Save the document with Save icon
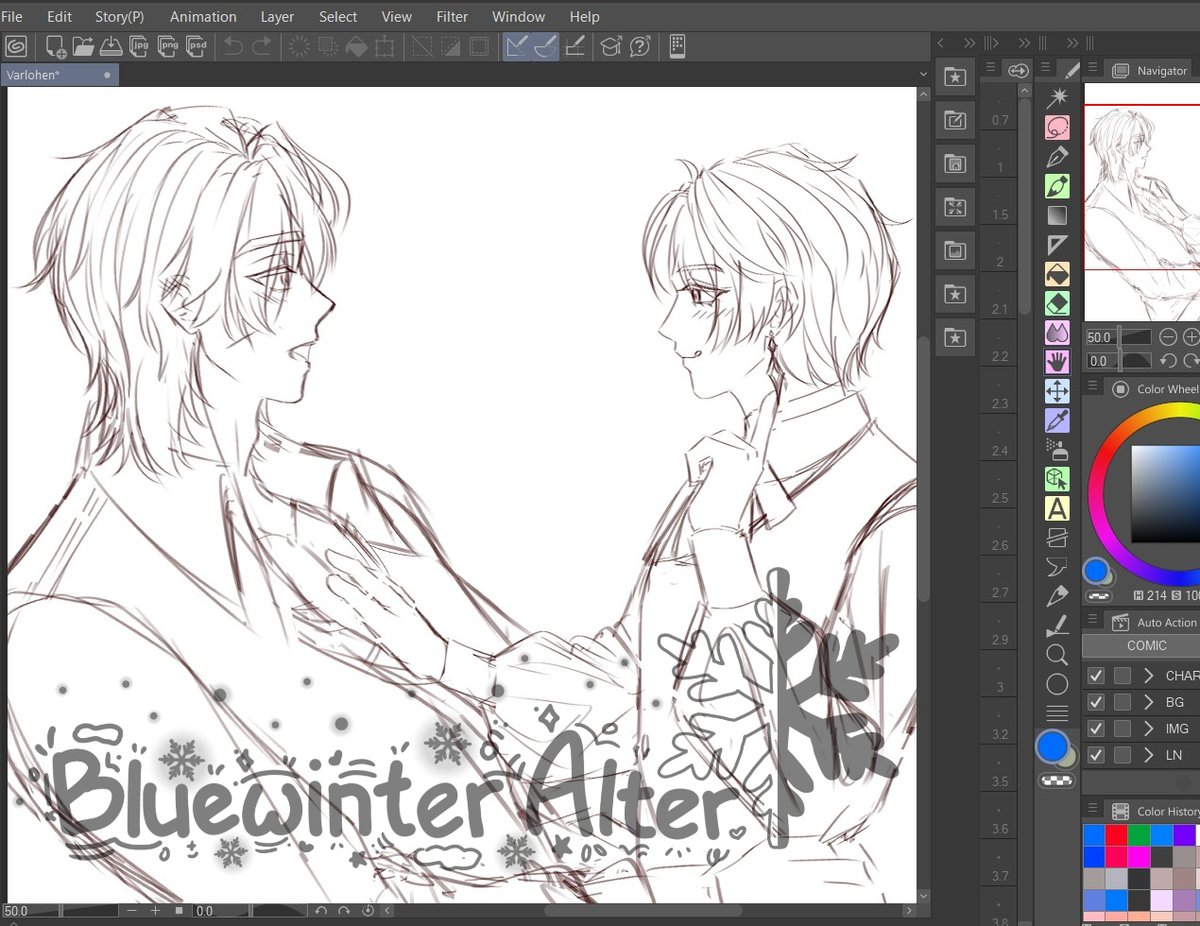1200x926 pixels. pyautogui.click(x=110, y=46)
